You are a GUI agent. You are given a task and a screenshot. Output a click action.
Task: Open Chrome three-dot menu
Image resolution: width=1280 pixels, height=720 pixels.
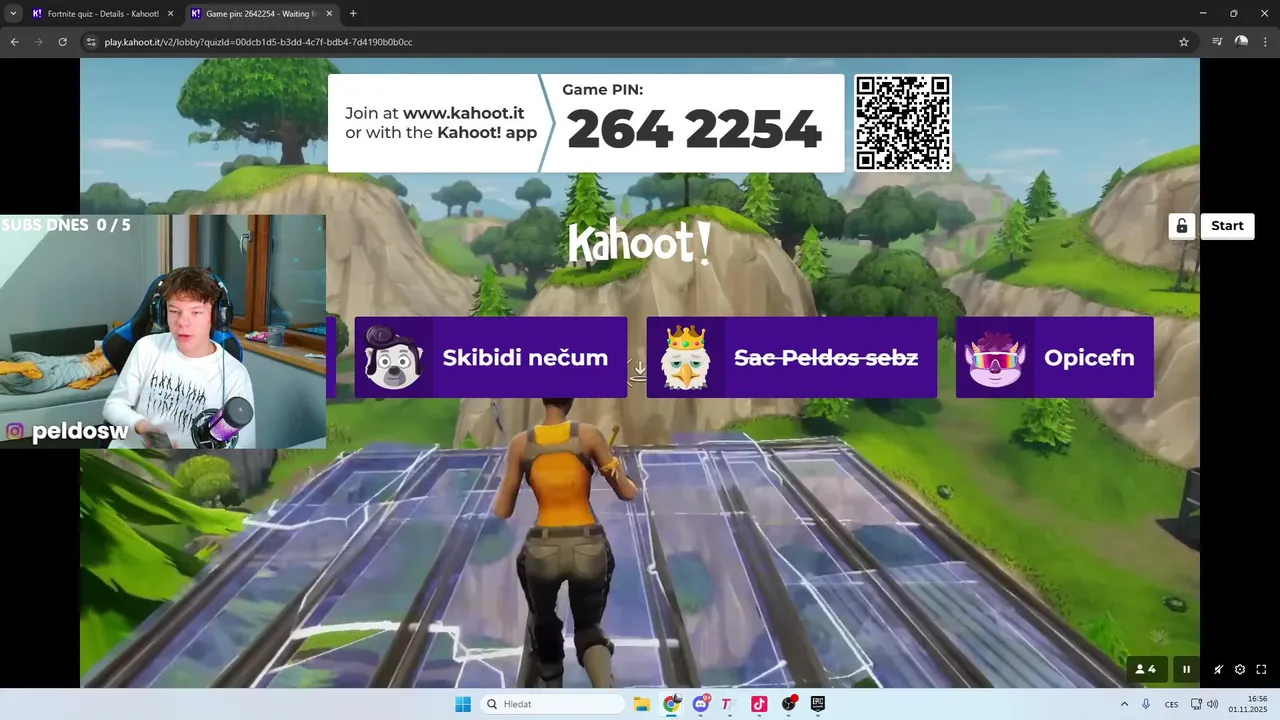[1265, 42]
